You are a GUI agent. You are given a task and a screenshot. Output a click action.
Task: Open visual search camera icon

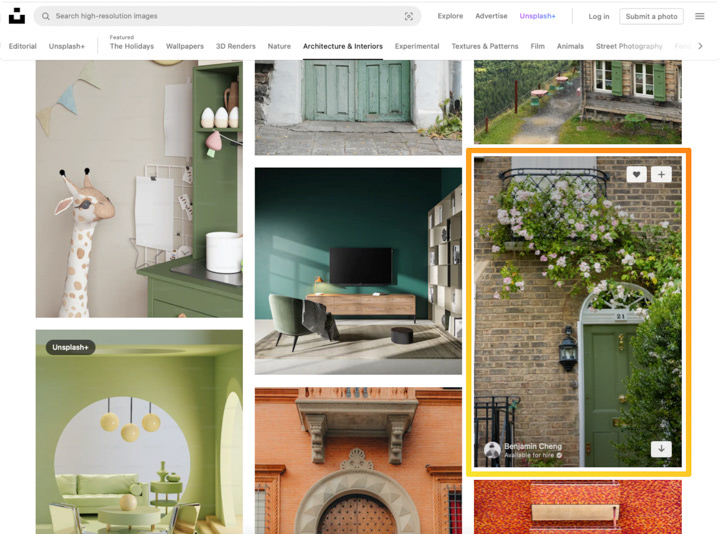408,16
